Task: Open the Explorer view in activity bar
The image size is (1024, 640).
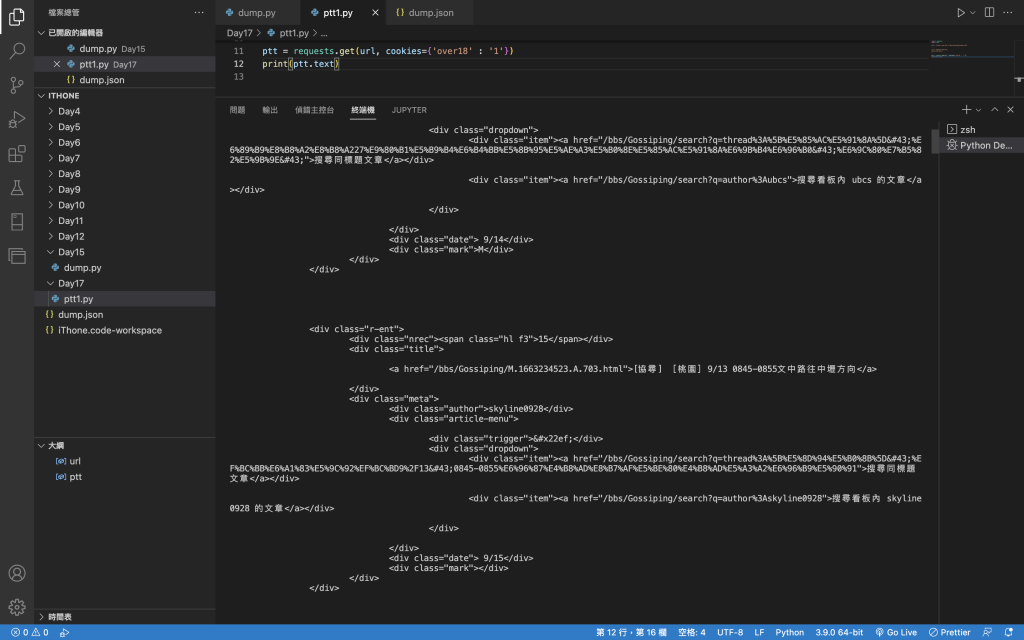Action: click(17, 16)
